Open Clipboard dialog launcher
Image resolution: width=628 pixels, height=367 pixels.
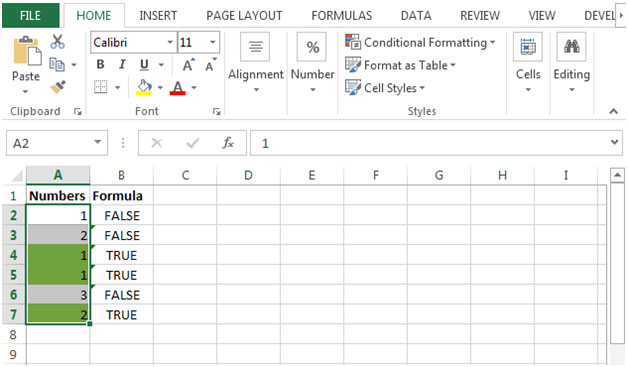click(78, 112)
